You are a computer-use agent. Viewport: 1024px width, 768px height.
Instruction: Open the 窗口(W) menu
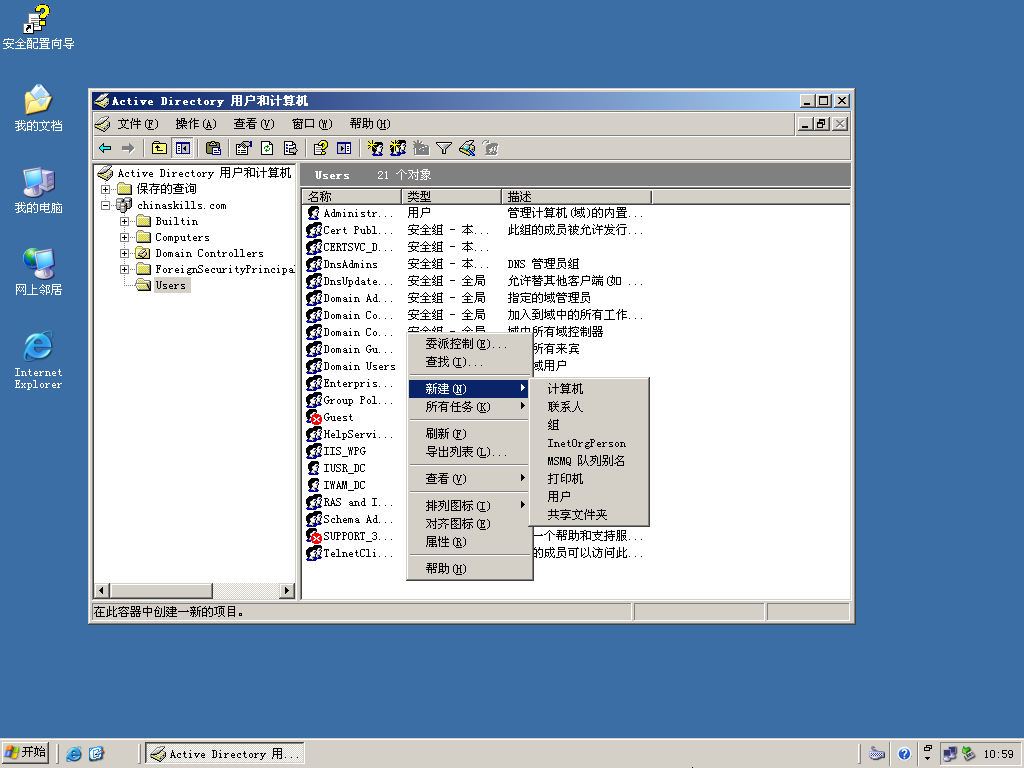(x=312, y=123)
